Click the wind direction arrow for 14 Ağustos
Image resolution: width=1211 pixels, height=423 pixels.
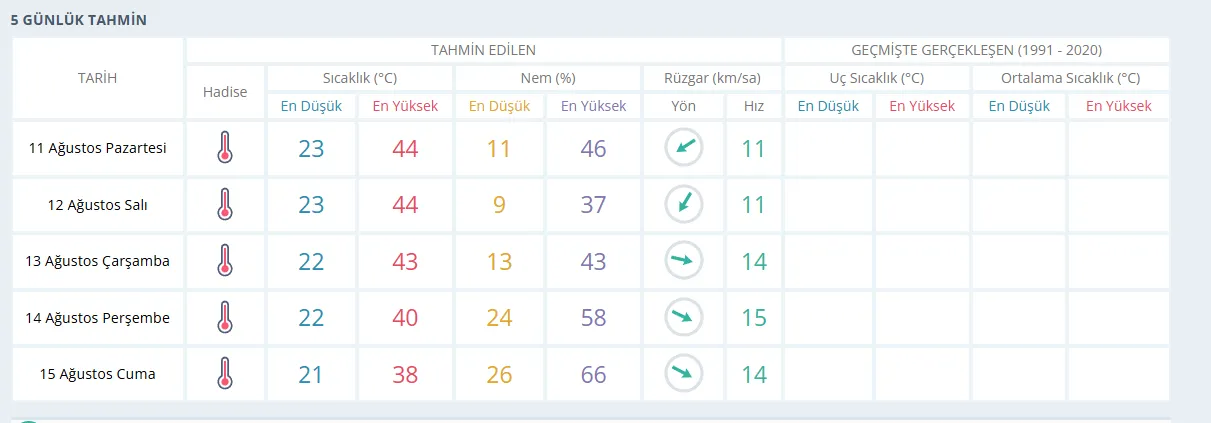pos(684,317)
